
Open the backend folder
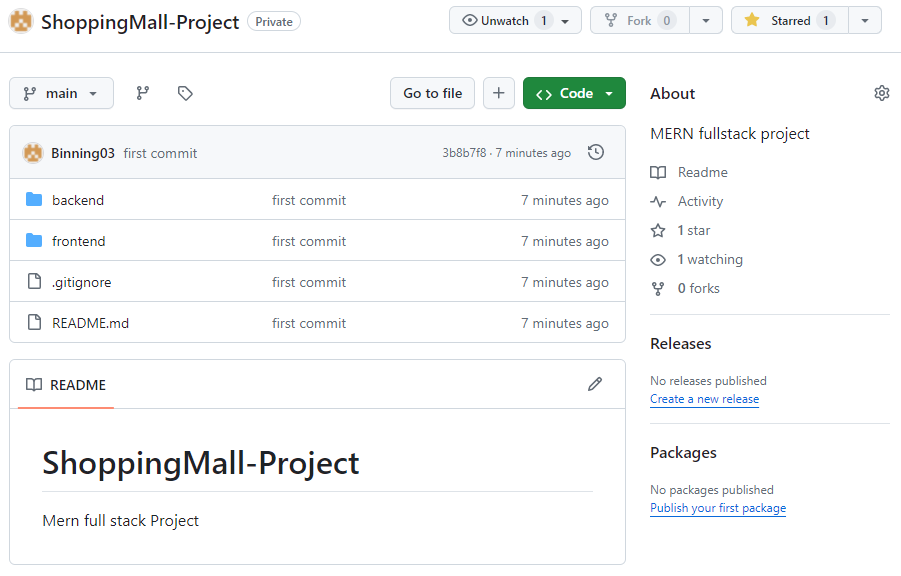tap(78, 200)
